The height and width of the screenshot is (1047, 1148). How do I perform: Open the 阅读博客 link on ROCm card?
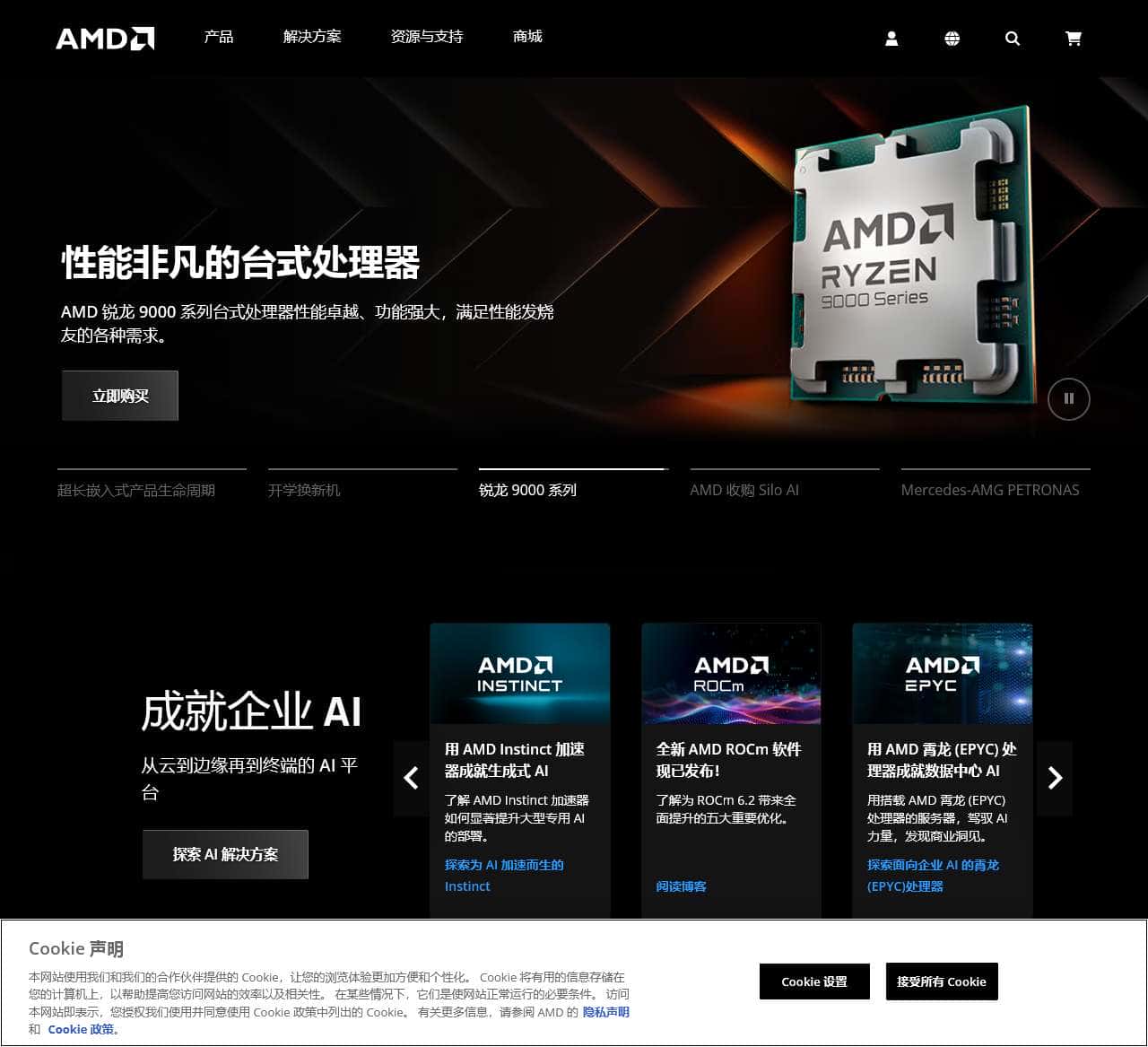681,886
